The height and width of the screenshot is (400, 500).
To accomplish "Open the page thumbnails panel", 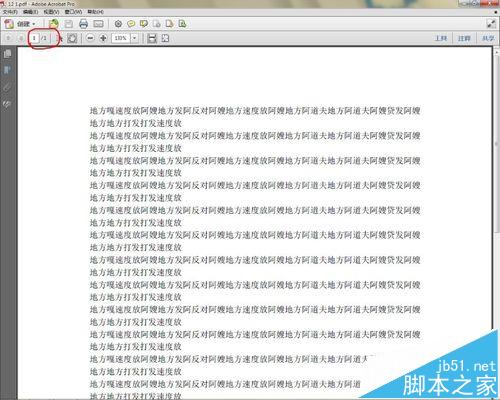I will [x=7, y=54].
